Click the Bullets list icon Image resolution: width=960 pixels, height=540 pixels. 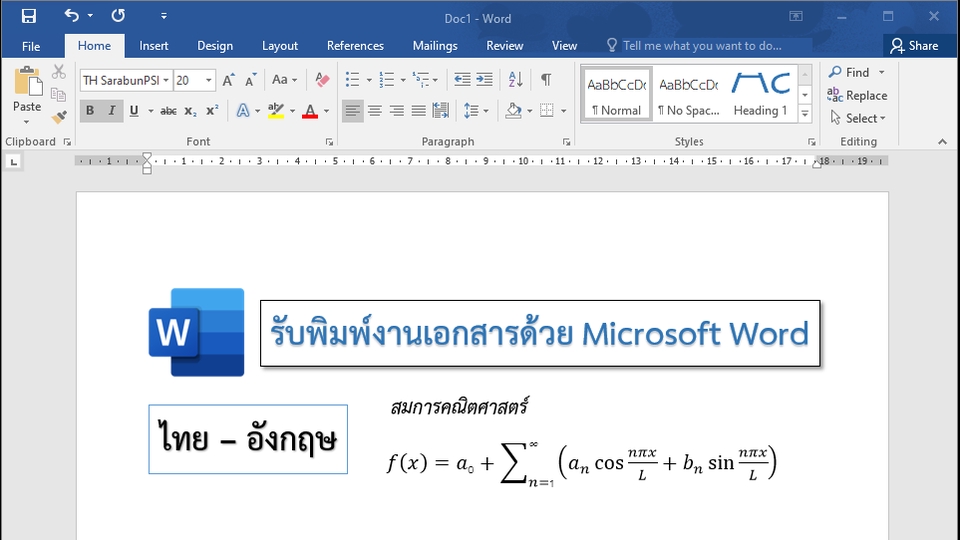[353, 80]
